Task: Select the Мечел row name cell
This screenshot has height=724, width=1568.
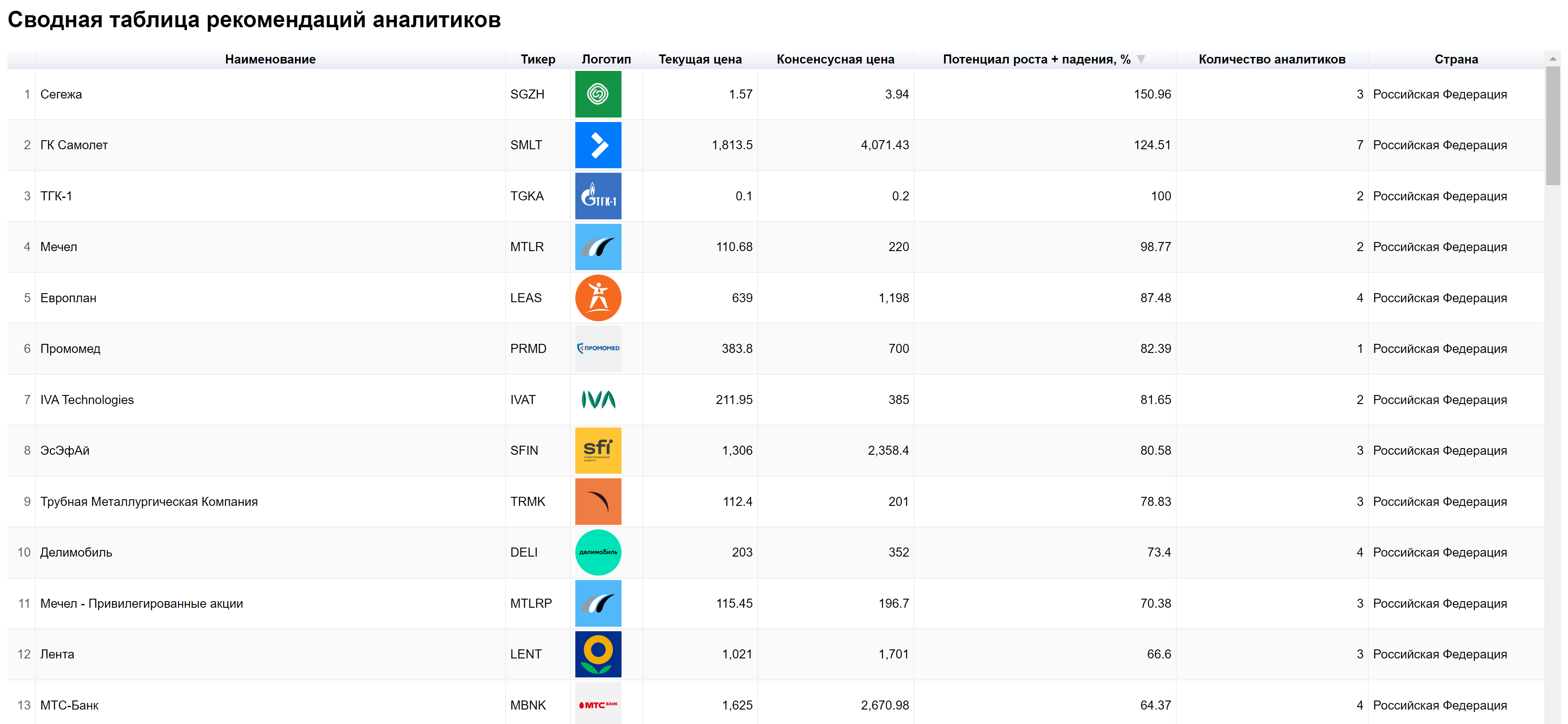Action: [59, 247]
